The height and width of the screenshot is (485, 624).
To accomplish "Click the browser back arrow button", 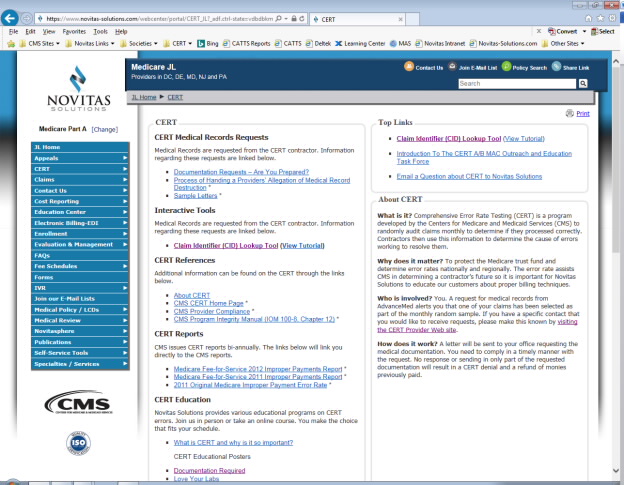I will pyautogui.click(x=10, y=18).
